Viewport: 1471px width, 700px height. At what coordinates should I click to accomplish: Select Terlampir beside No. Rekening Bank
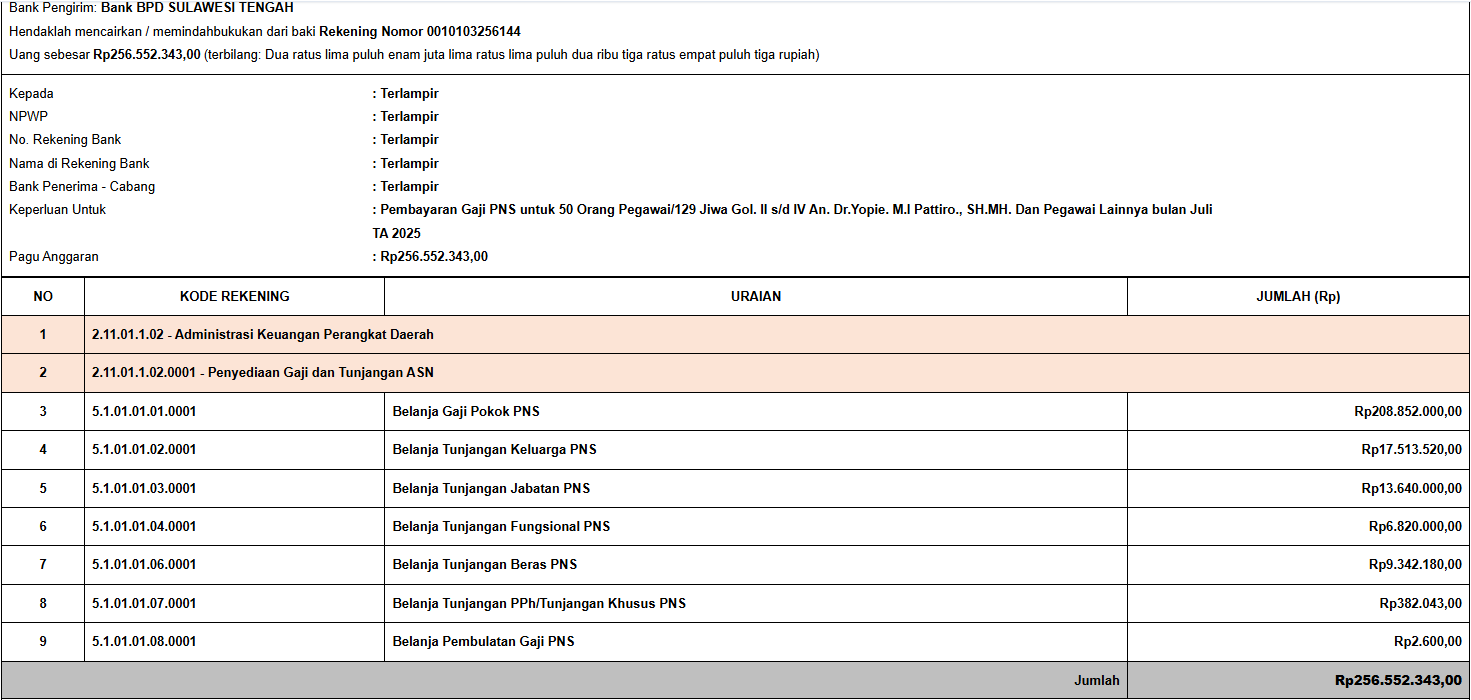pos(410,140)
